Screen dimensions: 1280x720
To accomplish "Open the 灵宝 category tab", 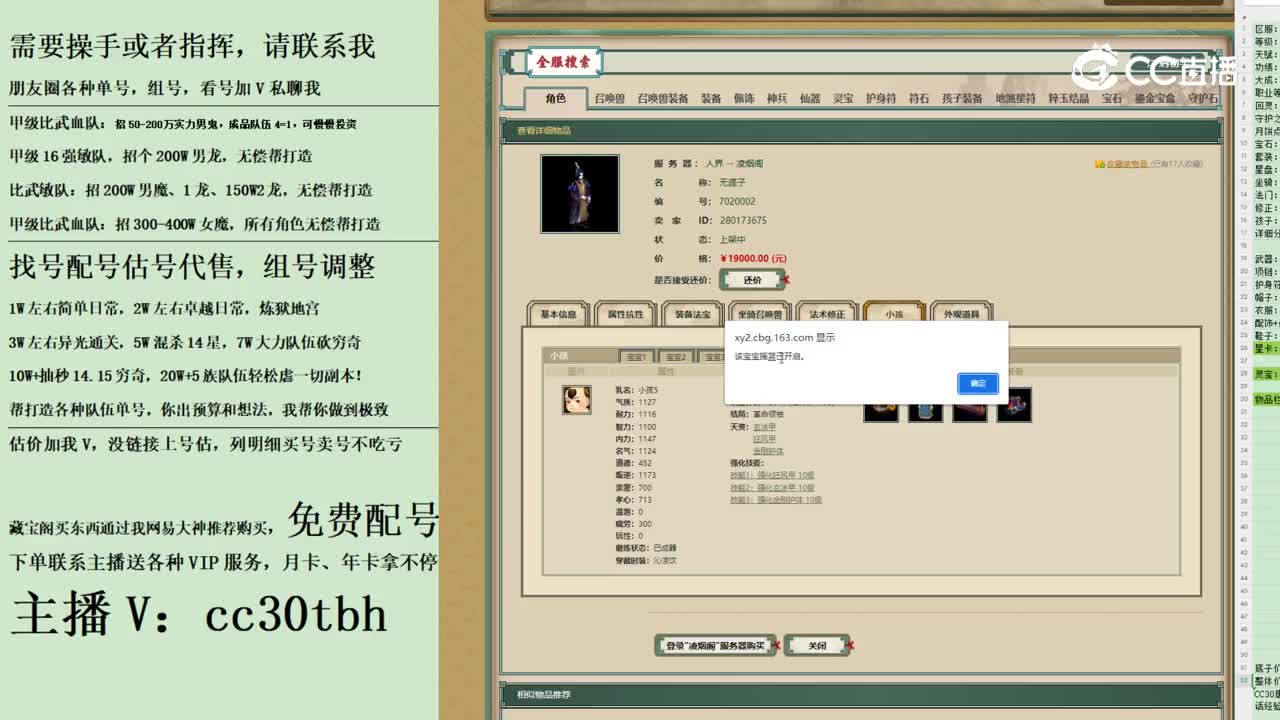I will pyautogui.click(x=843, y=98).
